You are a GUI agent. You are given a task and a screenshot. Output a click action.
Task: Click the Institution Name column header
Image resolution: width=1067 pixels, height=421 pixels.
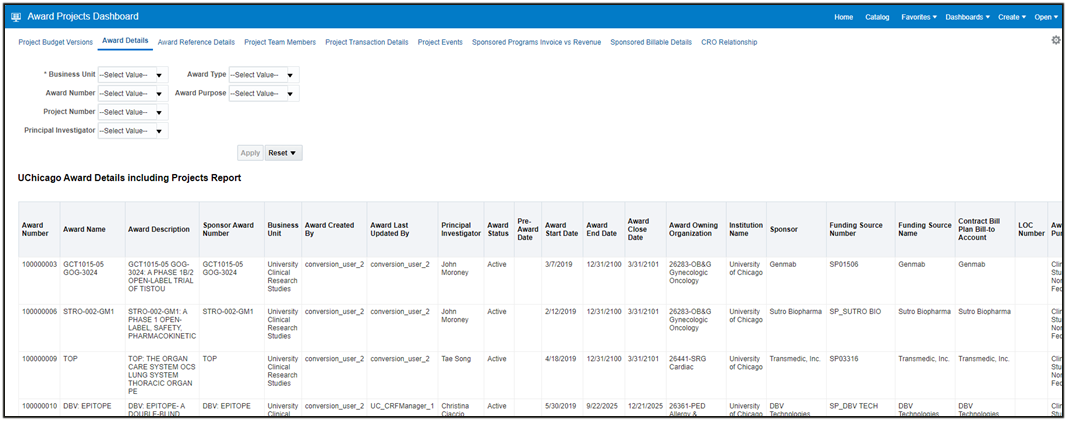746,229
